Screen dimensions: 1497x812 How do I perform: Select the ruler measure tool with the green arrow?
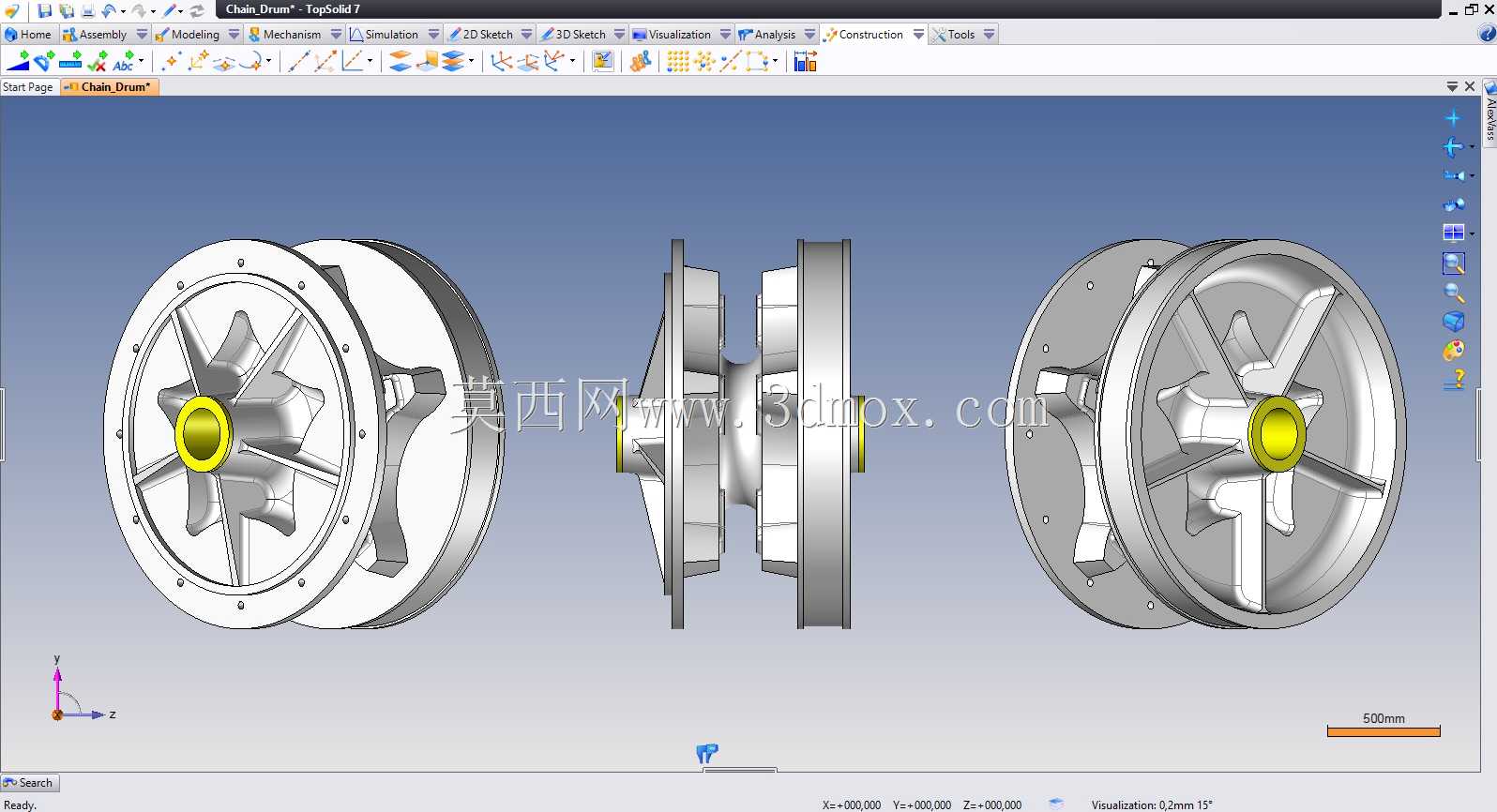pyautogui.click(x=70, y=62)
